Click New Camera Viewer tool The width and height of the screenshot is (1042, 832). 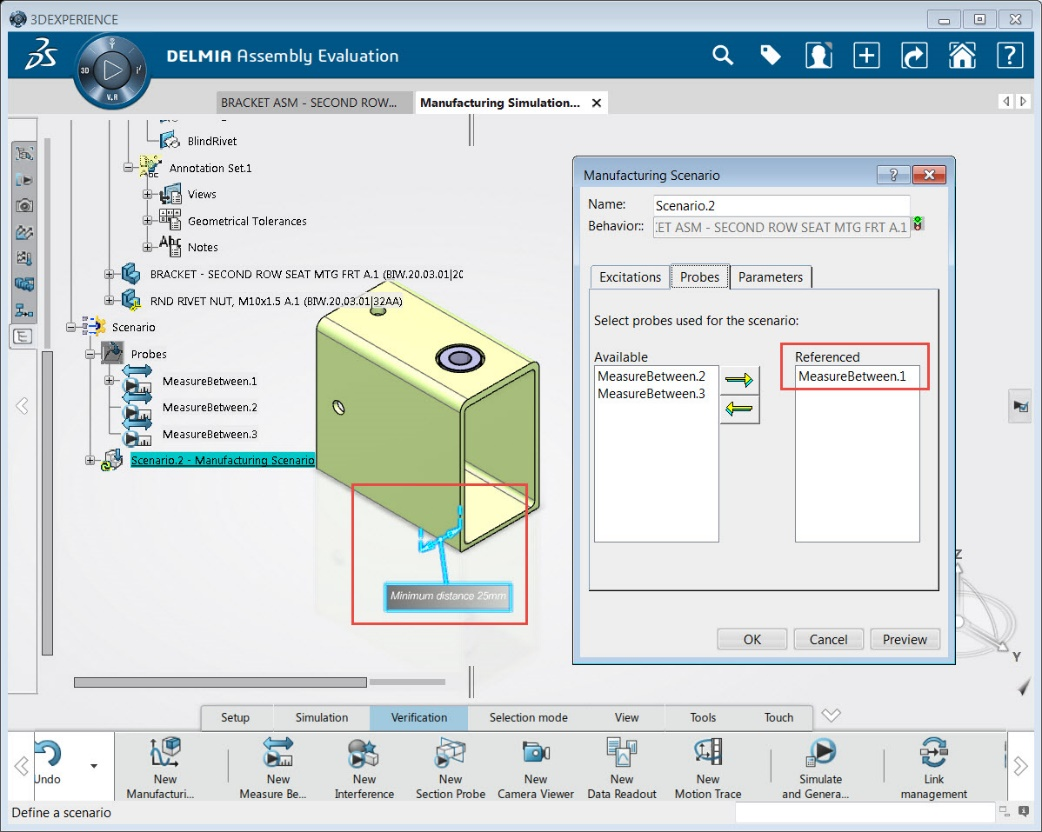point(536,766)
